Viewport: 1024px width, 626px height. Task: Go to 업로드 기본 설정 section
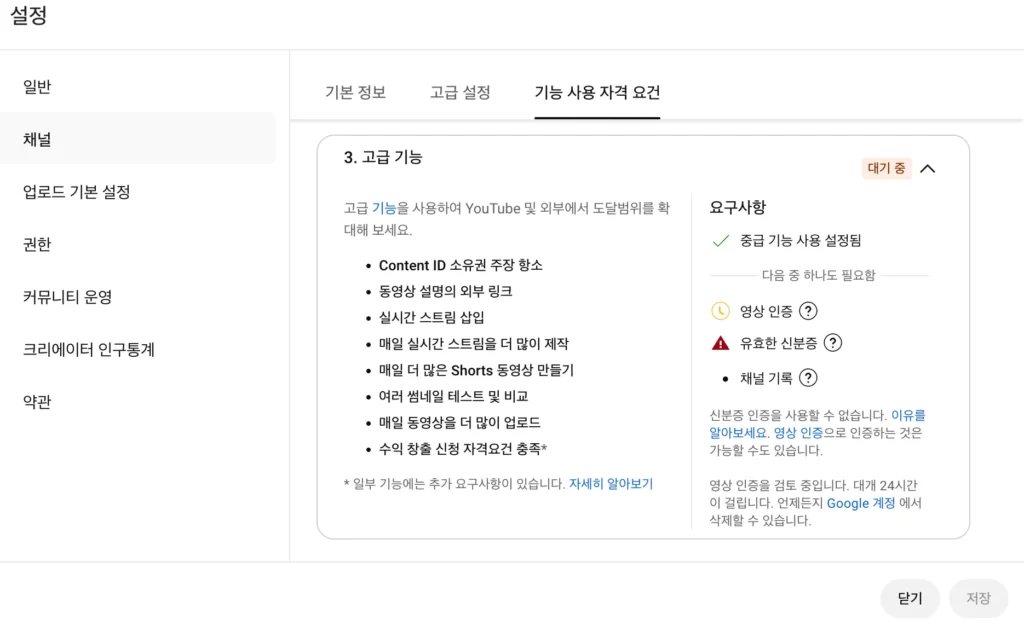coord(77,192)
